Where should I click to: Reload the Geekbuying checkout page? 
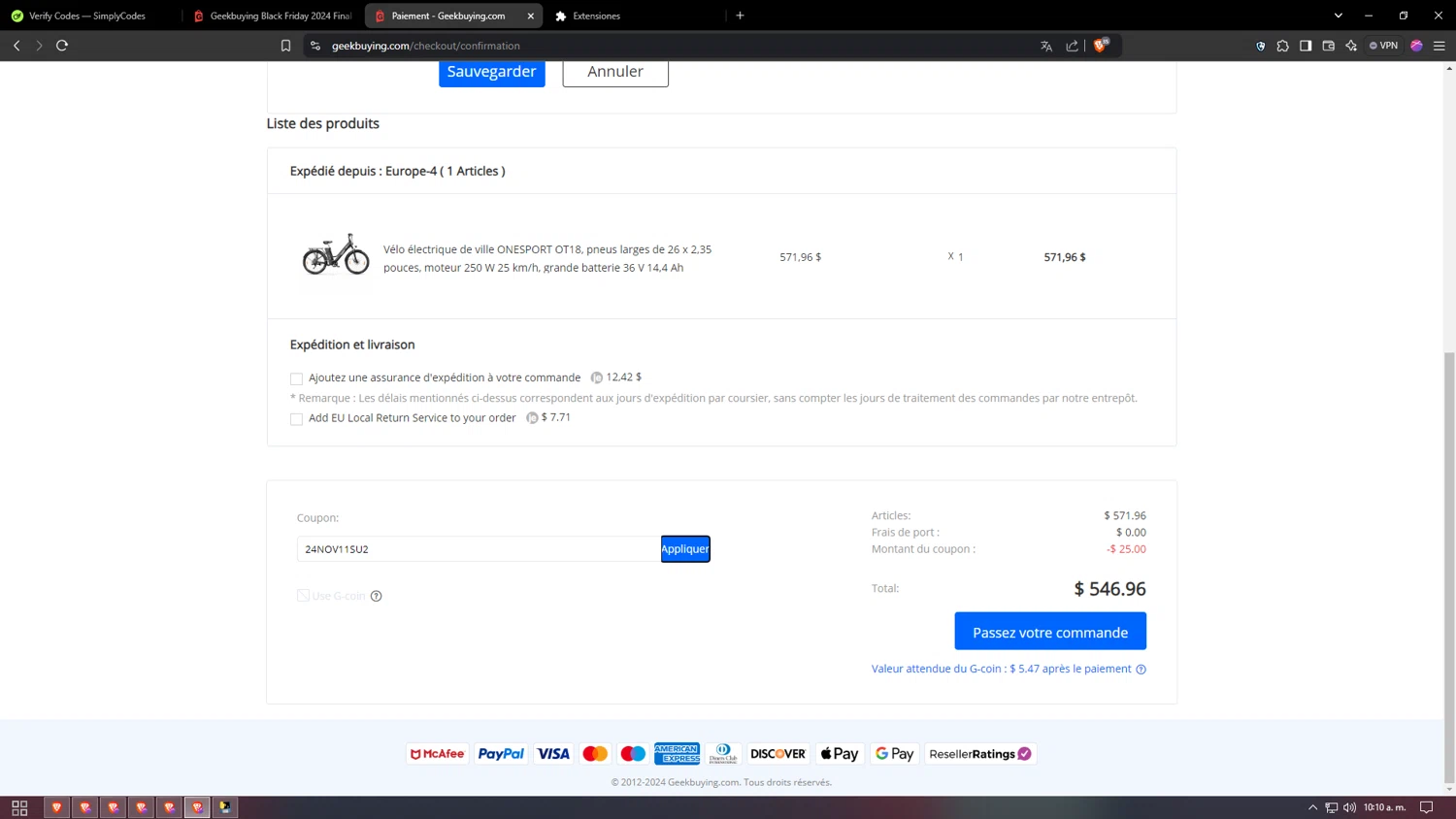point(62,46)
